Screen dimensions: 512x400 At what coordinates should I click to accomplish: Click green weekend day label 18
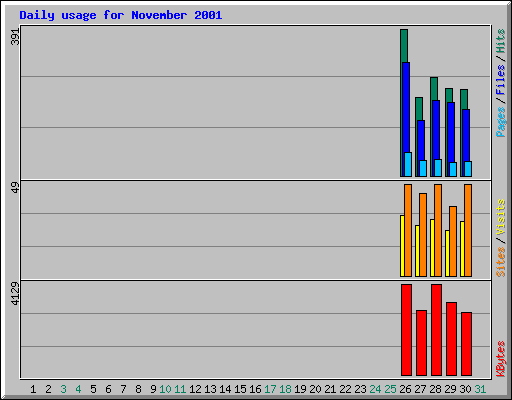click(x=285, y=389)
